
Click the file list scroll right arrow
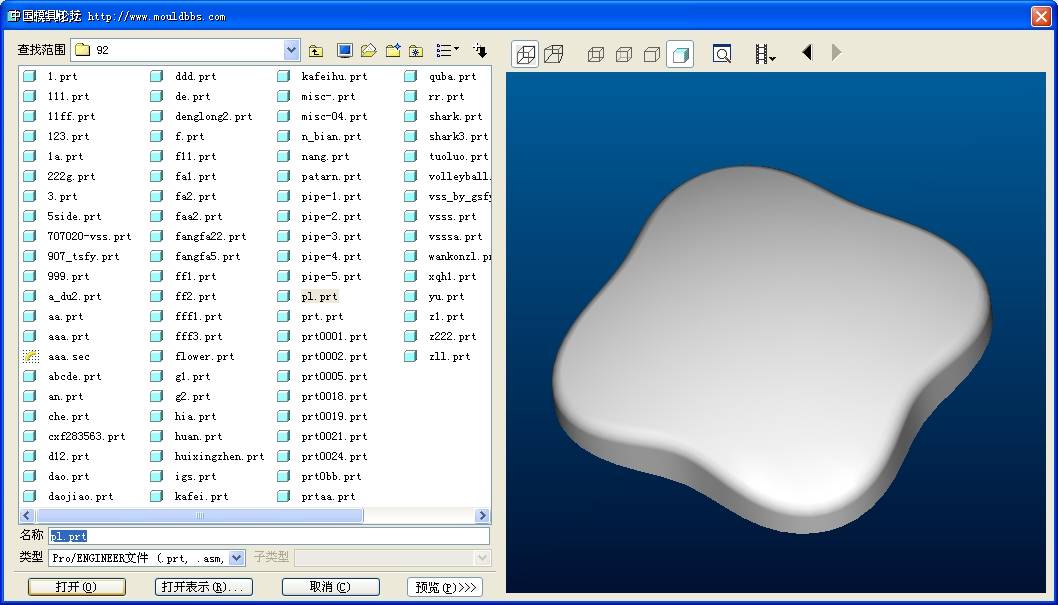(x=482, y=516)
